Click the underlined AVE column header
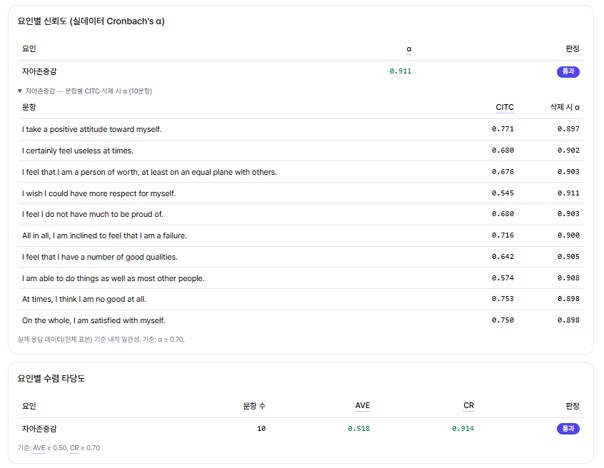 click(x=362, y=406)
